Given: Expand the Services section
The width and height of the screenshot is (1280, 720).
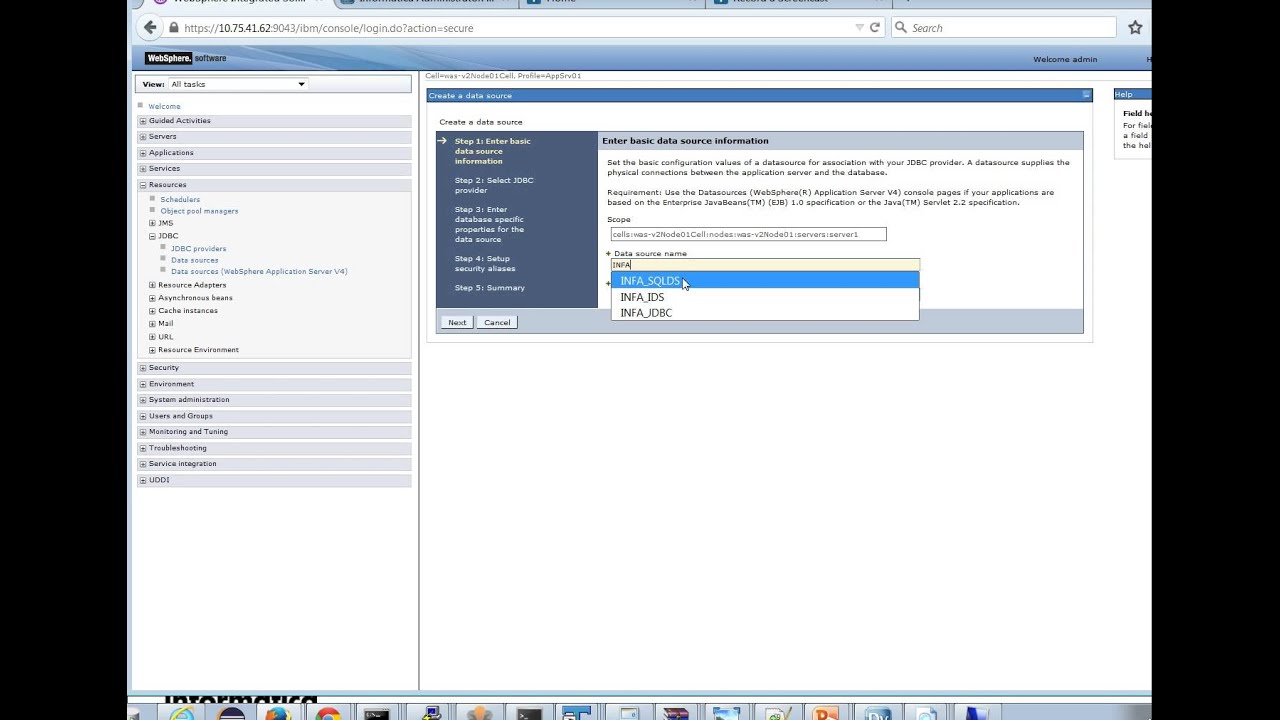Looking at the screenshot, I should pyautogui.click(x=142, y=169).
